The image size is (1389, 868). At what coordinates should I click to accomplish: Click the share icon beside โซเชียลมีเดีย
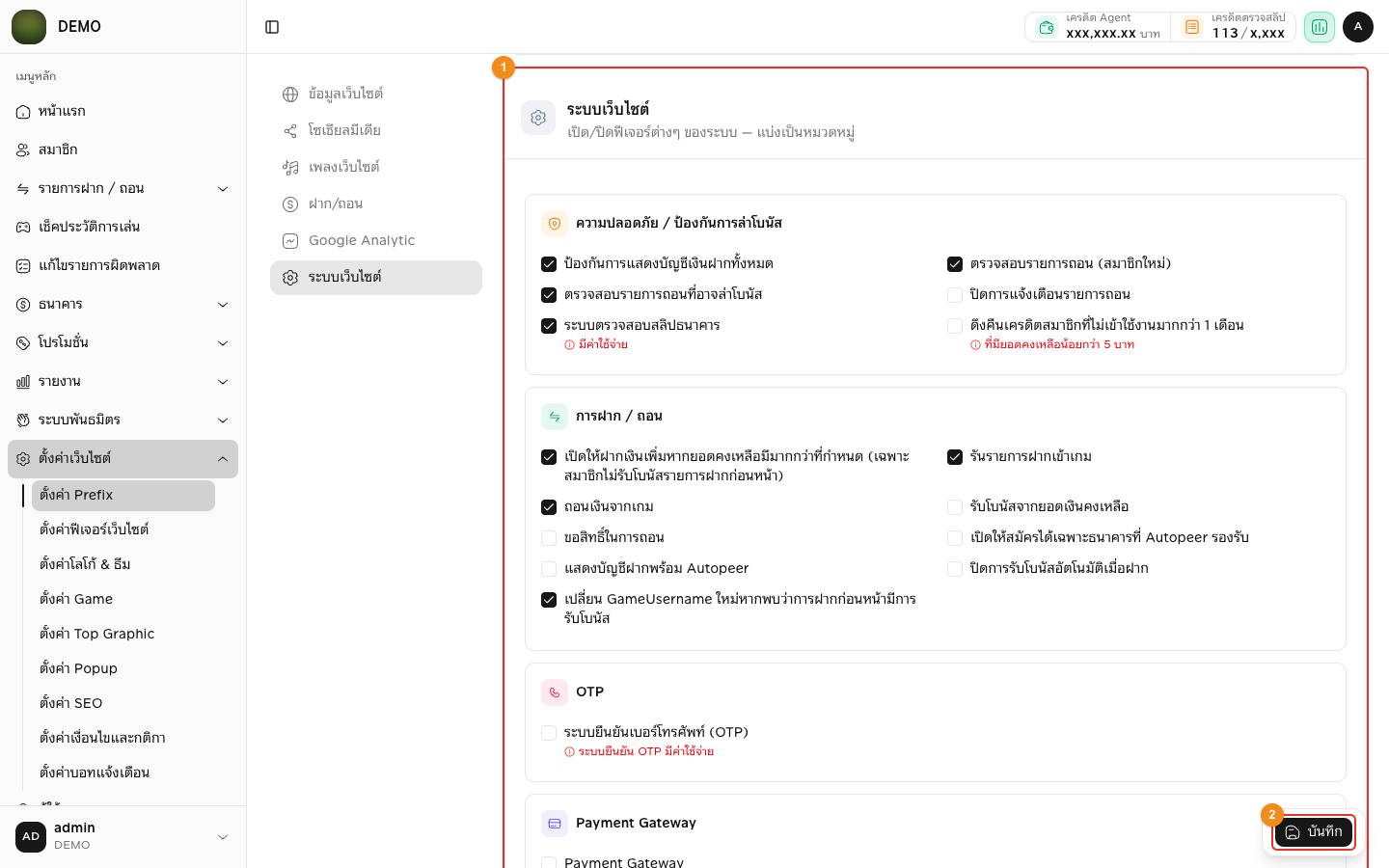click(x=290, y=131)
